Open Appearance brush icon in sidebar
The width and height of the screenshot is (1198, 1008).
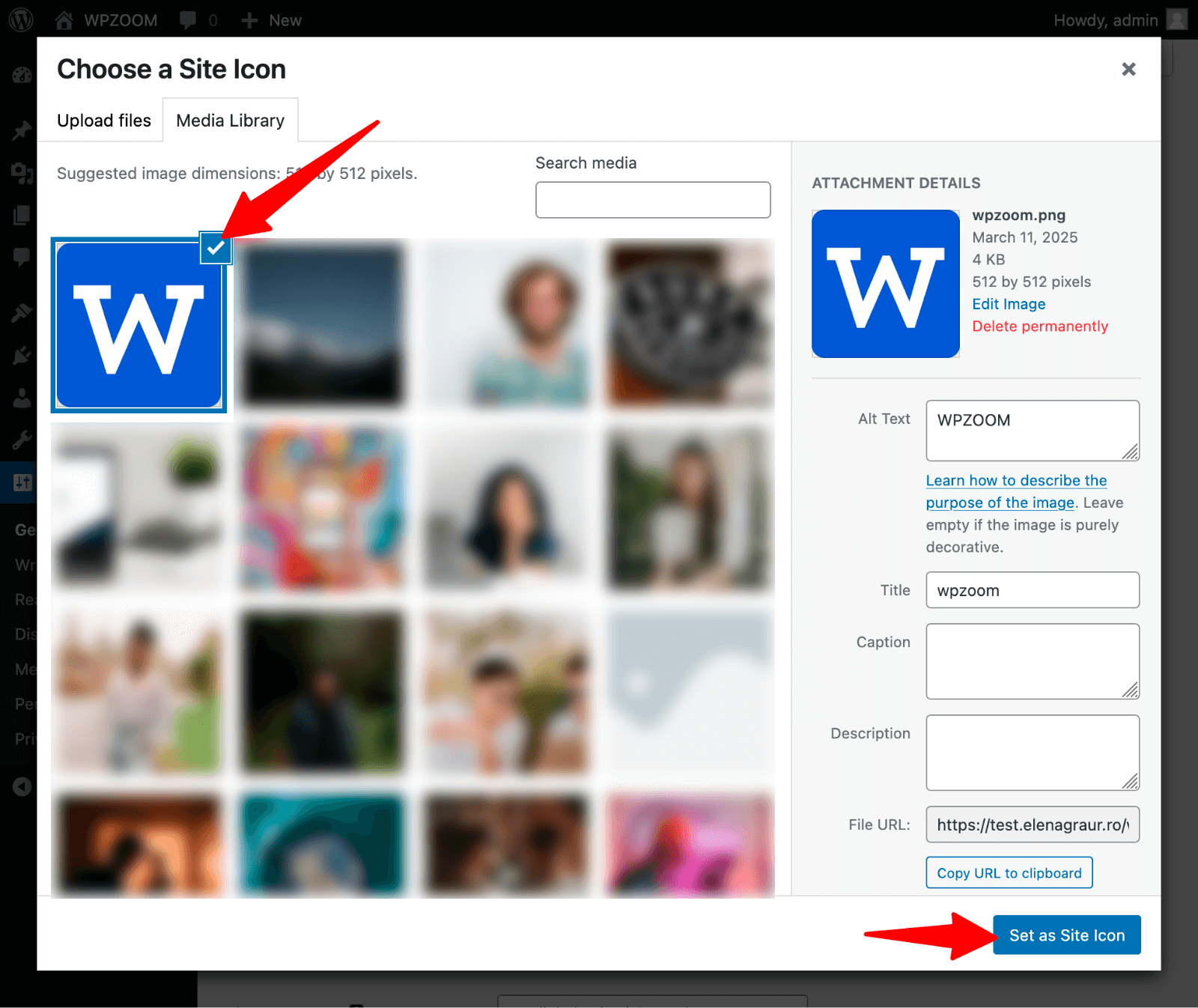(x=22, y=312)
